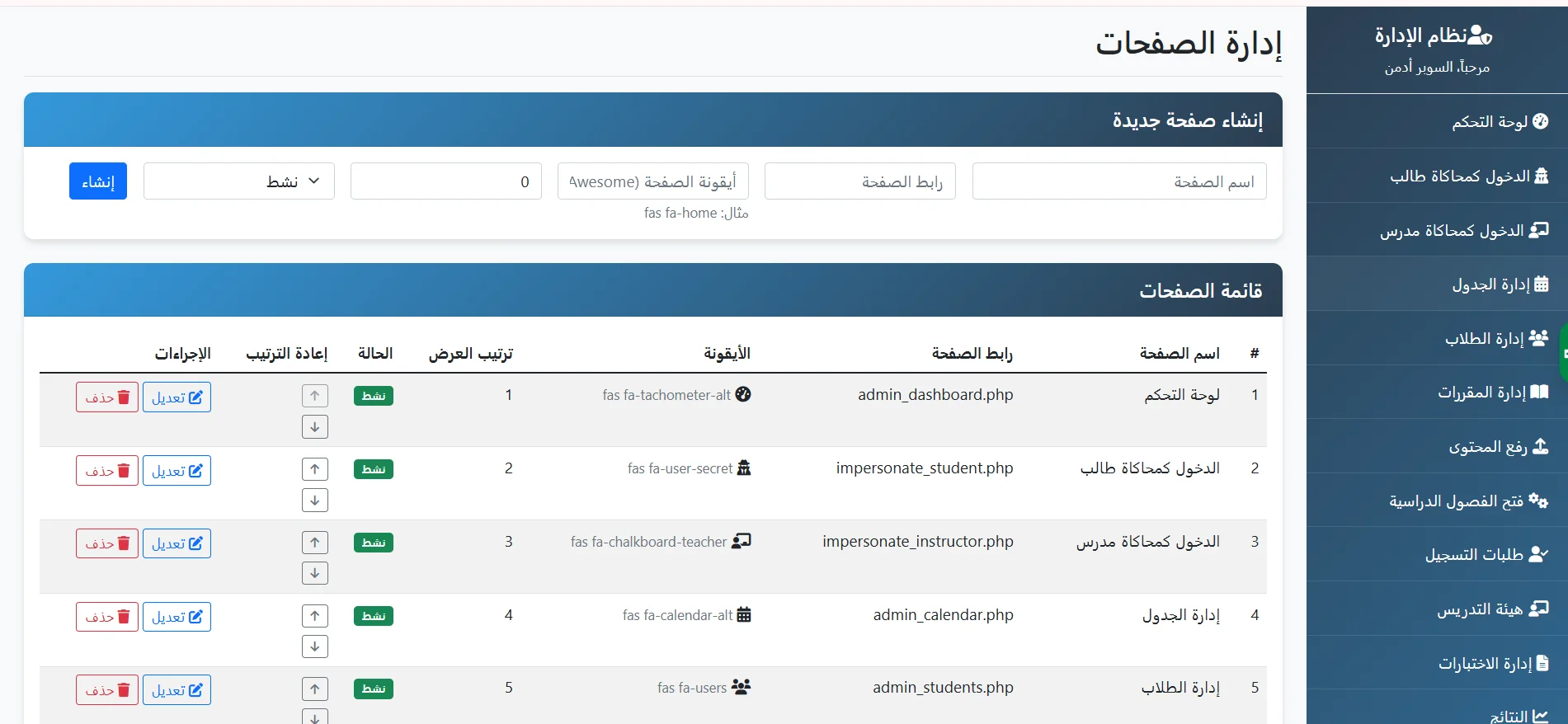This screenshot has height=724, width=1568.
Task: Click the gears icon beside فتح الفصول الدراسية
Action: (1538, 501)
